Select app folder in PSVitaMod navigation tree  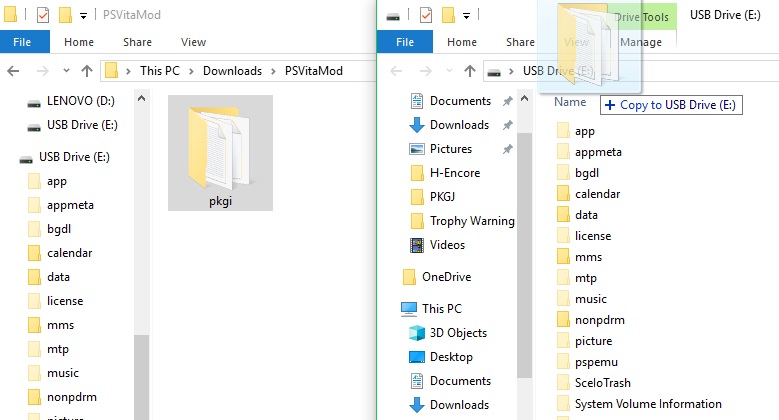(x=48, y=181)
